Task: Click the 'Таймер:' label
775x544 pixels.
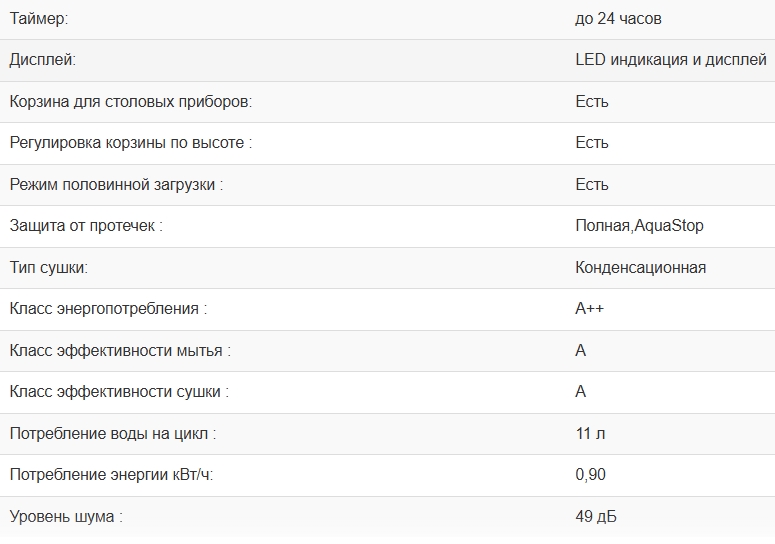Action: point(39,19)
